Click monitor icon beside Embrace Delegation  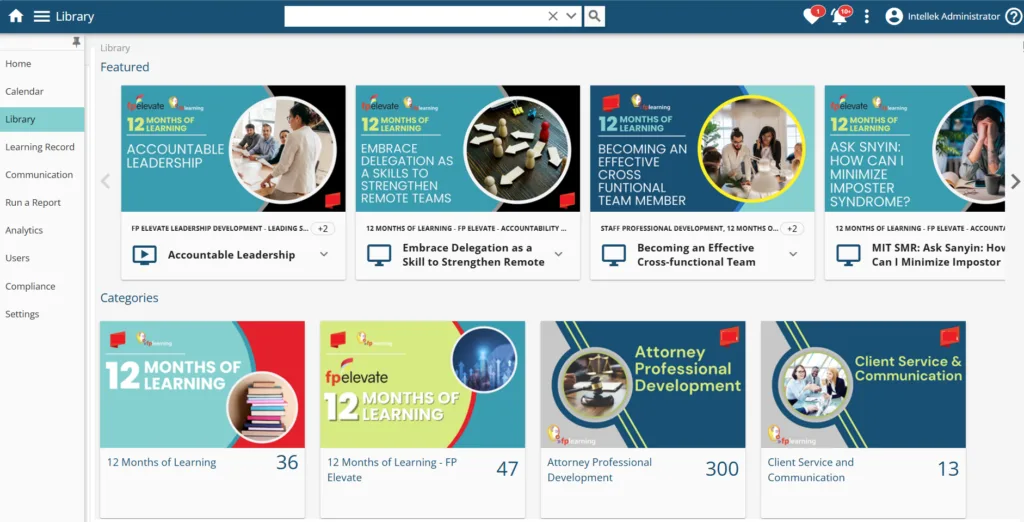coord(379,255)
